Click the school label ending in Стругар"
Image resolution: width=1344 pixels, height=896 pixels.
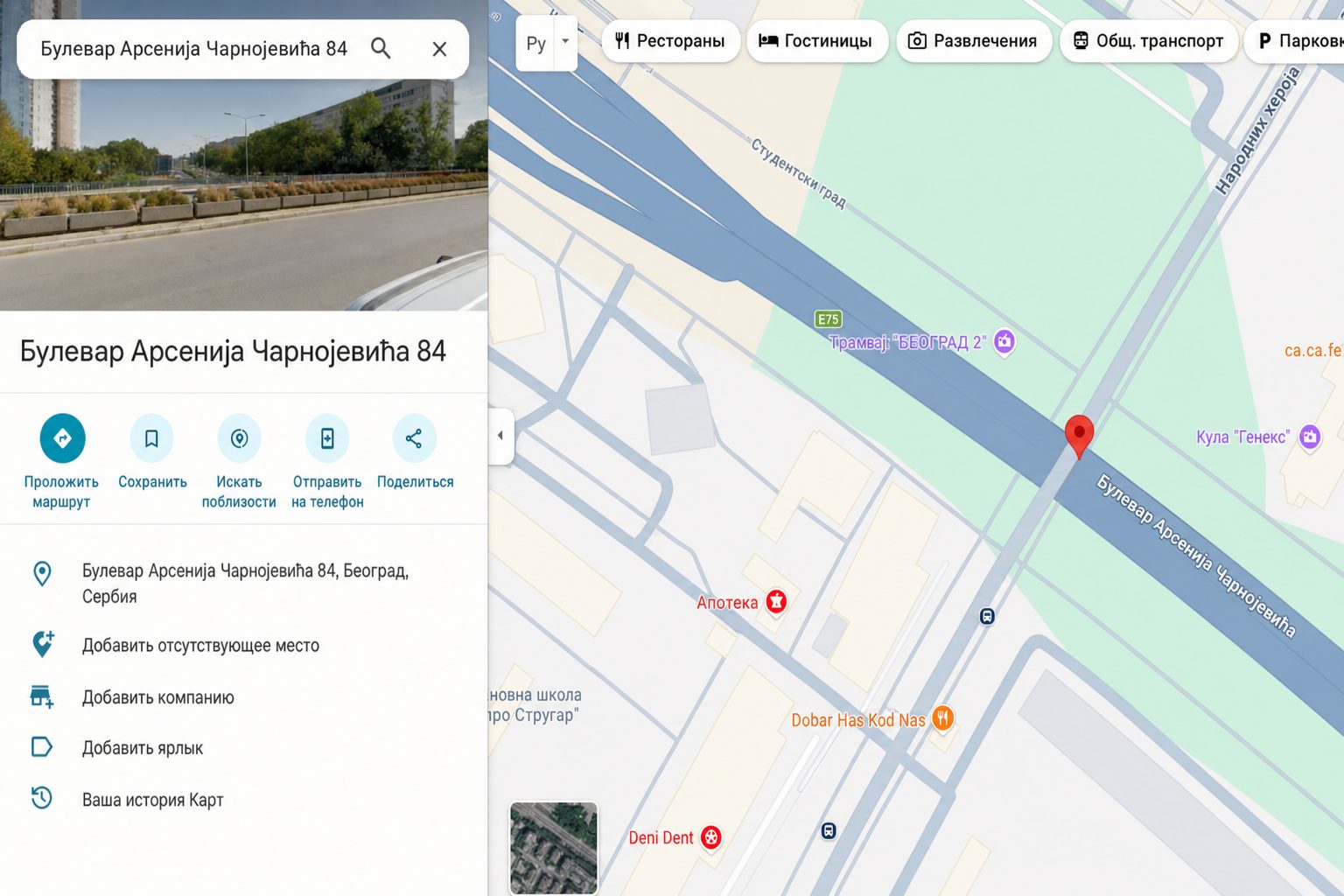point(535,705)
